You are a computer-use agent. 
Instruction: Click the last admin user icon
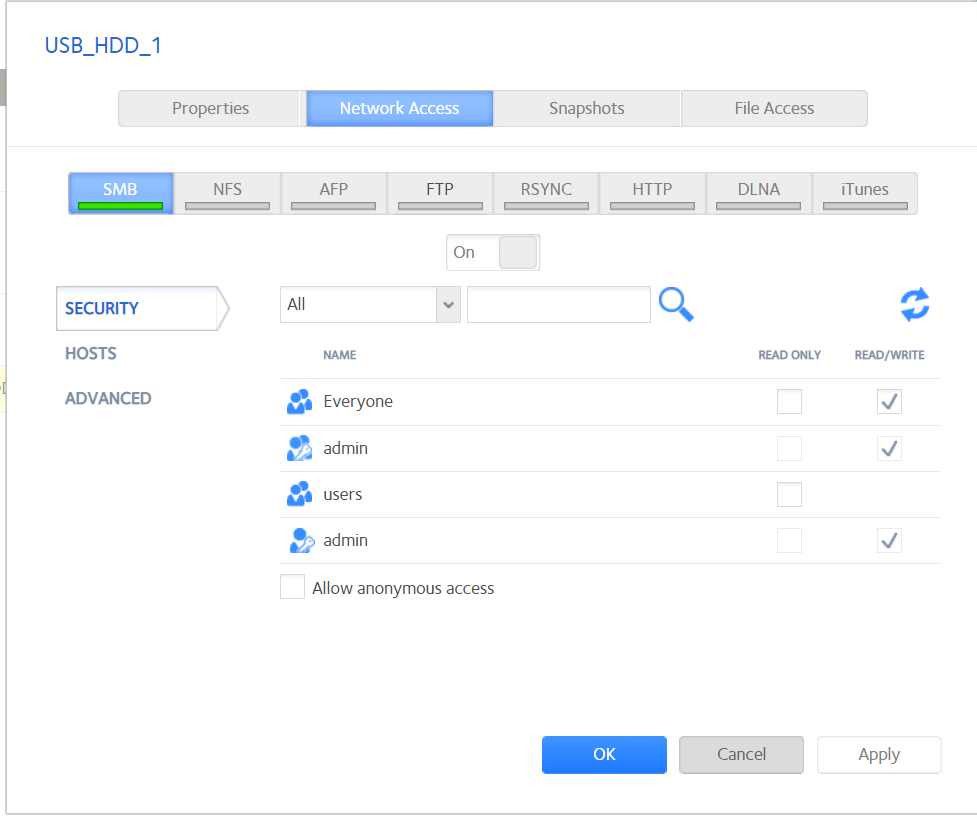(x=299, y=541)
